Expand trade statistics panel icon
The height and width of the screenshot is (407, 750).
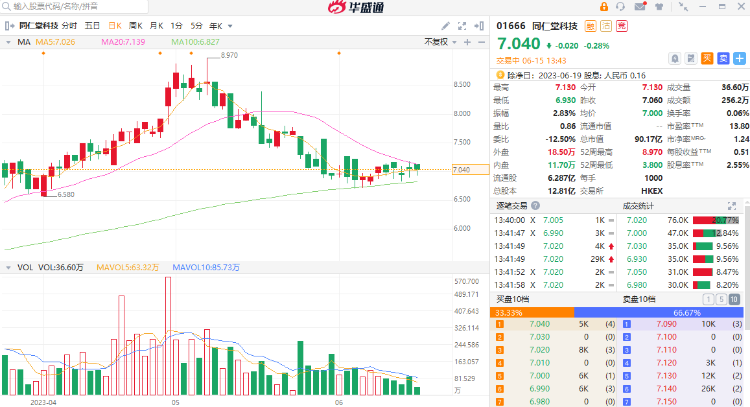click(732, 206)
